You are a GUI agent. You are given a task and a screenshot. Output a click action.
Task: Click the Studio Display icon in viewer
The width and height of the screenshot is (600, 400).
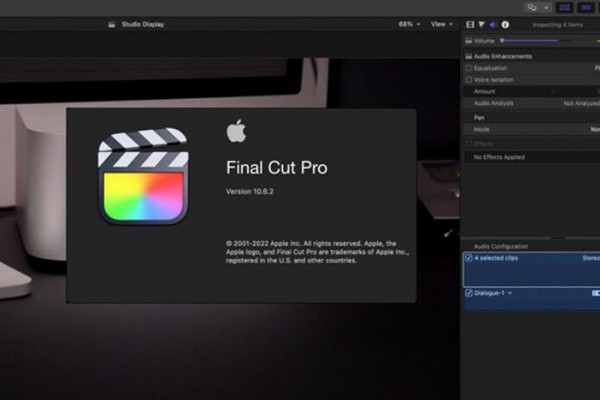[x=111, y=24]
